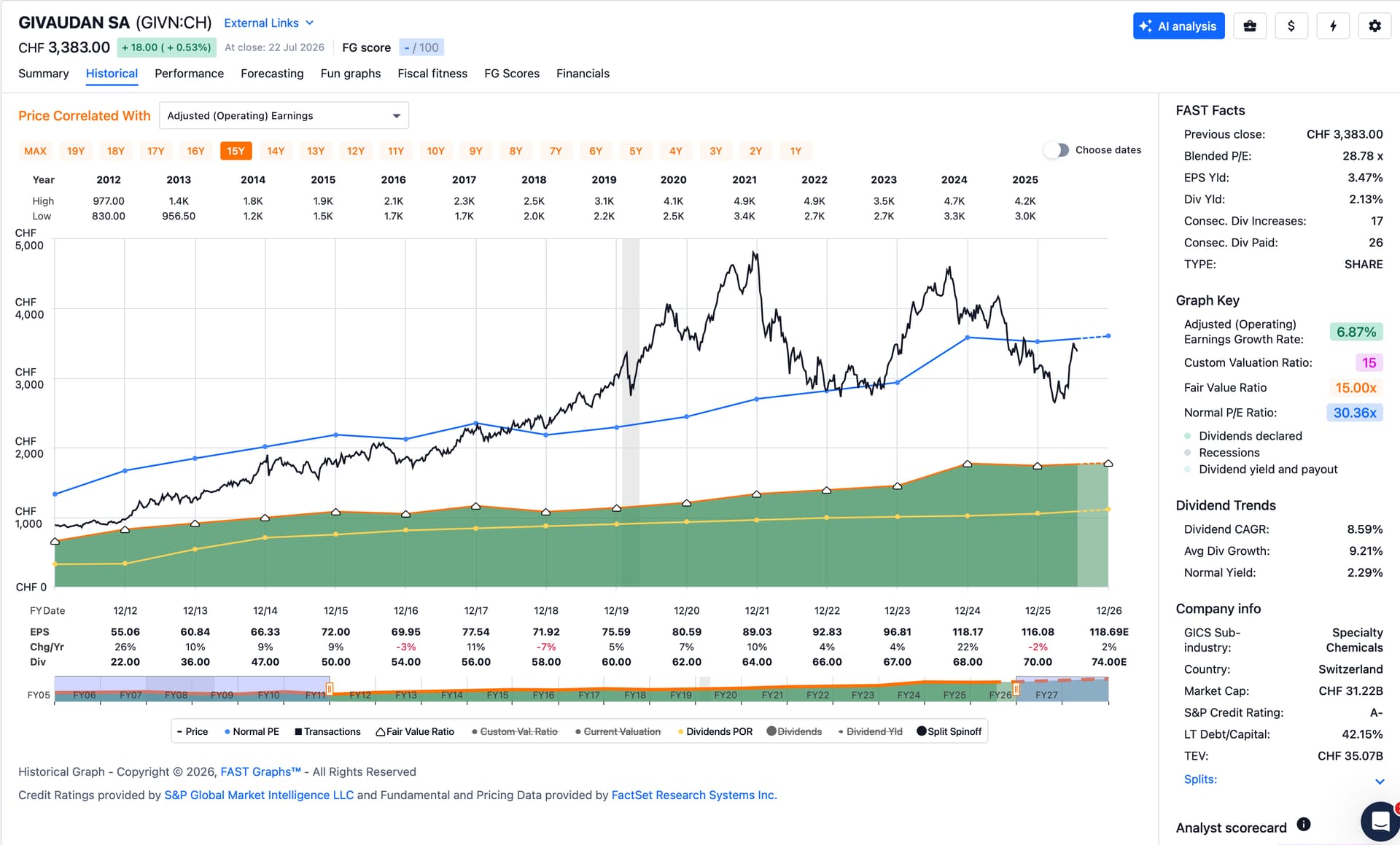The height and width of the screenshot is (845, 1400).
Task: Toggle Fair Value Ratio legend item
Action: [x=415, y=732]
